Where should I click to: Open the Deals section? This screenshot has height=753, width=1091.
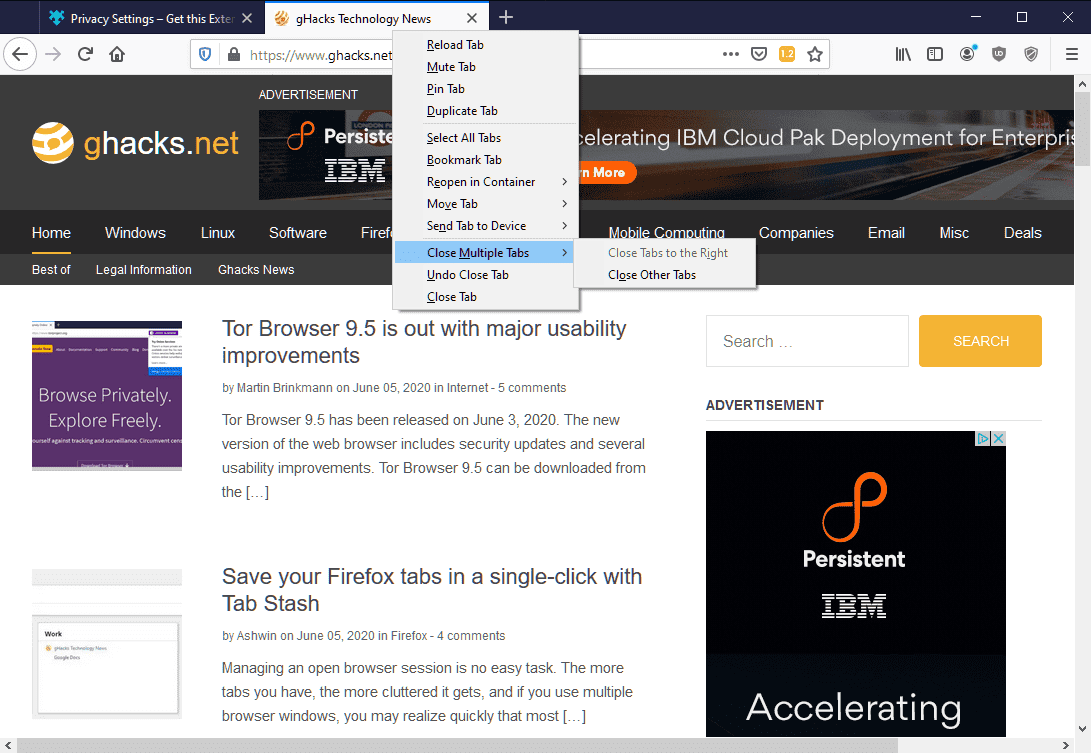1022,232
